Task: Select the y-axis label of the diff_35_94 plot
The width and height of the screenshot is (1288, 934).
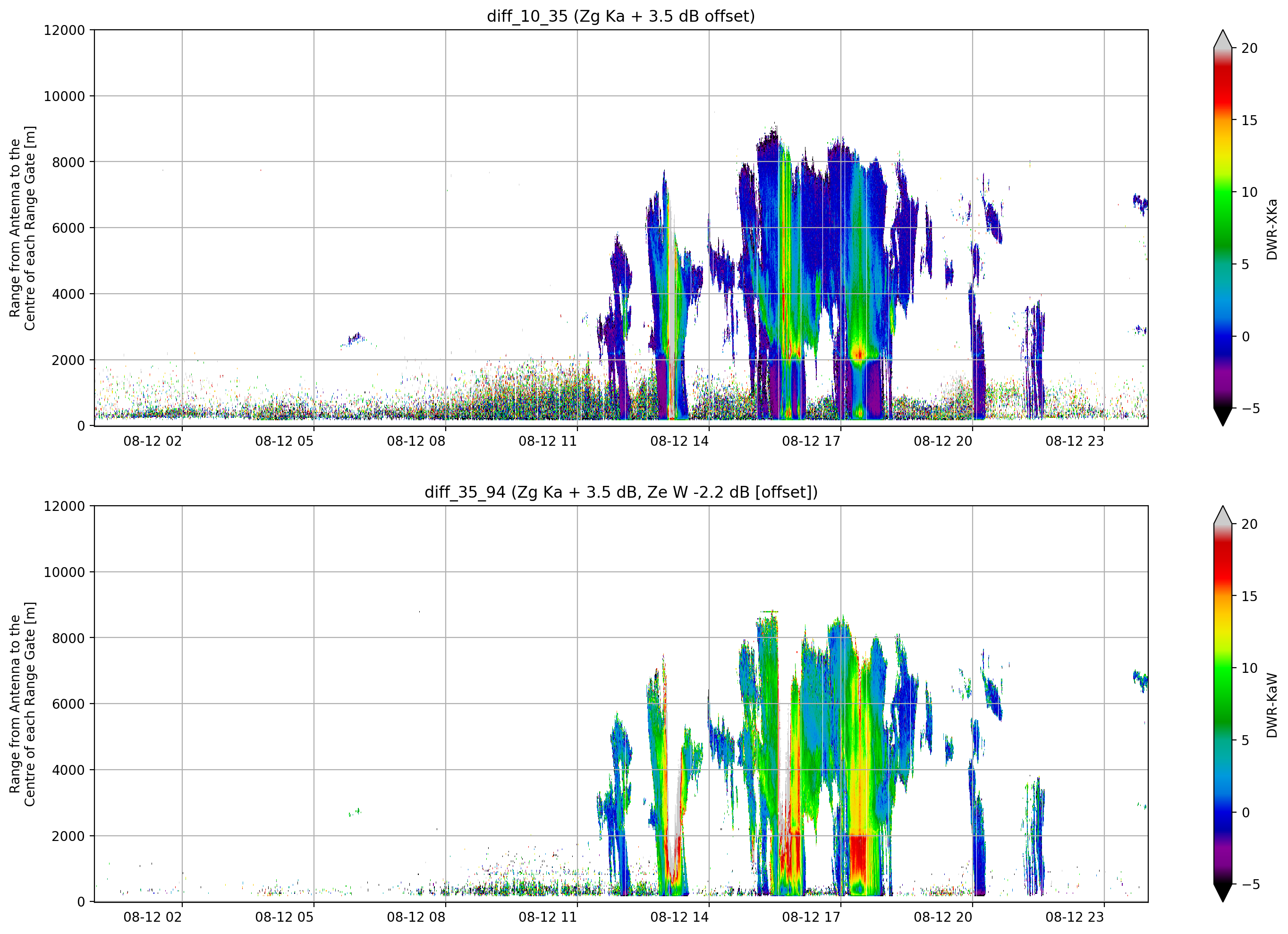Action: pos(22,704)
